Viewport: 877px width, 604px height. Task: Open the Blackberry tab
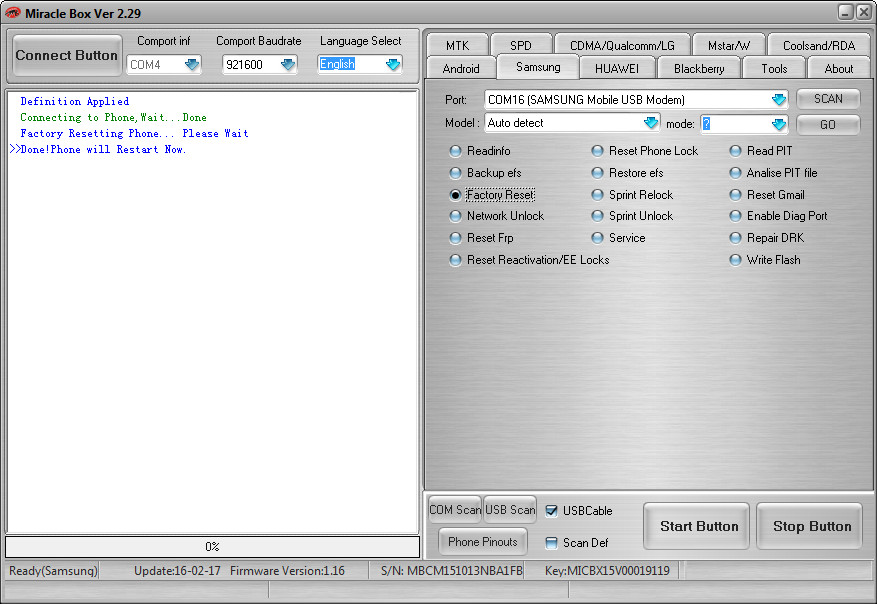click(699, 68)
